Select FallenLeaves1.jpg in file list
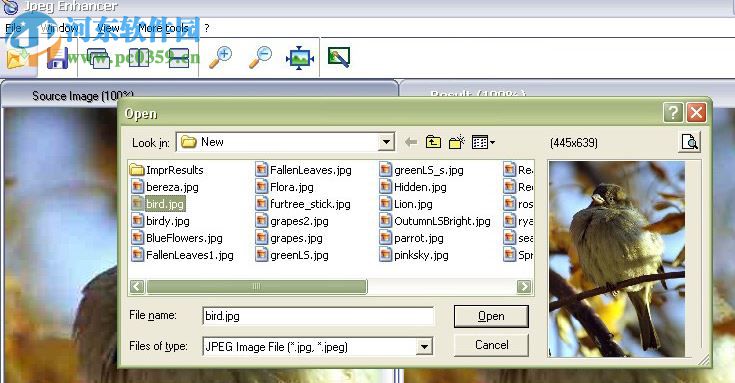 182,255
